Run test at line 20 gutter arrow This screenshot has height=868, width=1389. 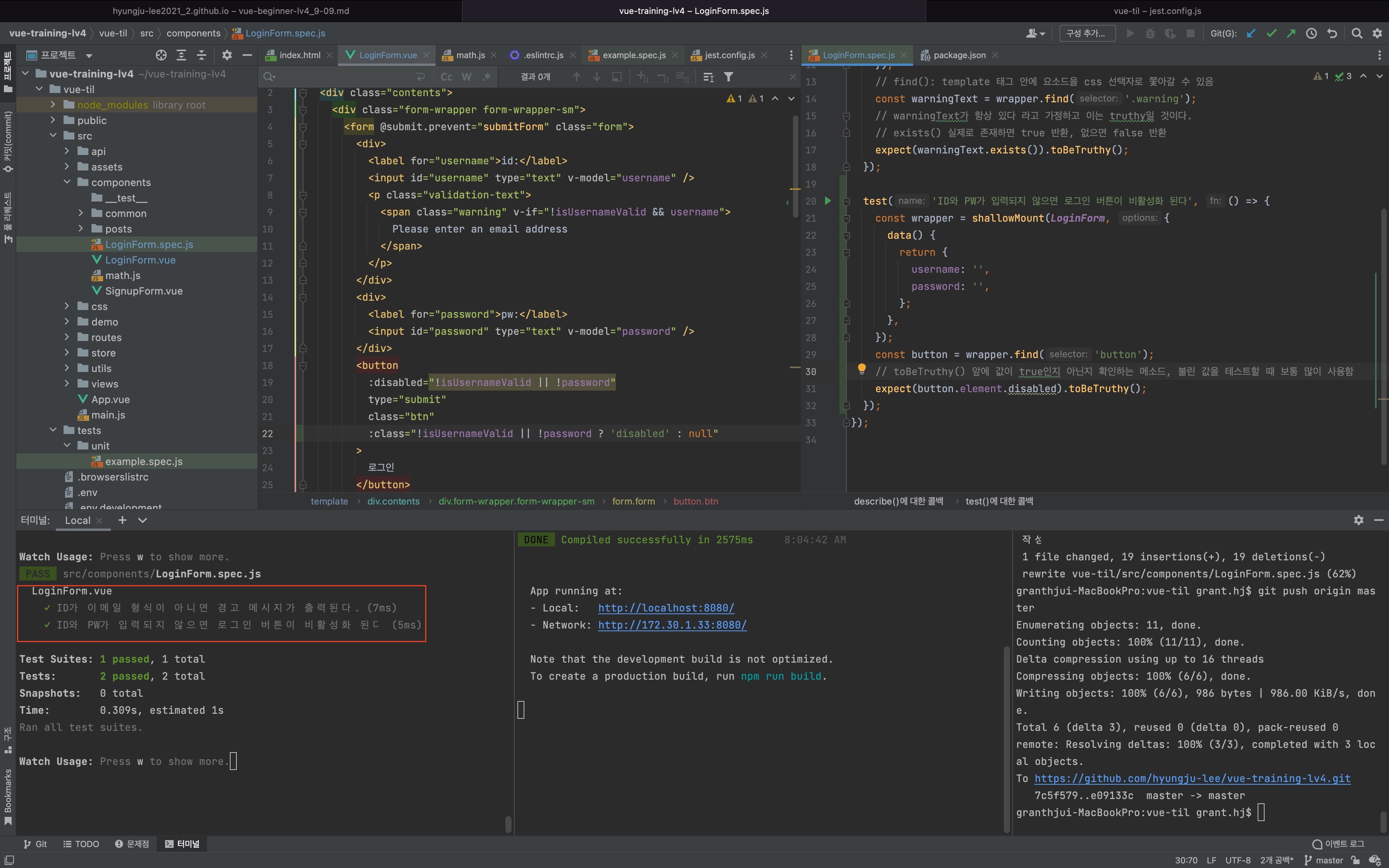pos(828,201)
